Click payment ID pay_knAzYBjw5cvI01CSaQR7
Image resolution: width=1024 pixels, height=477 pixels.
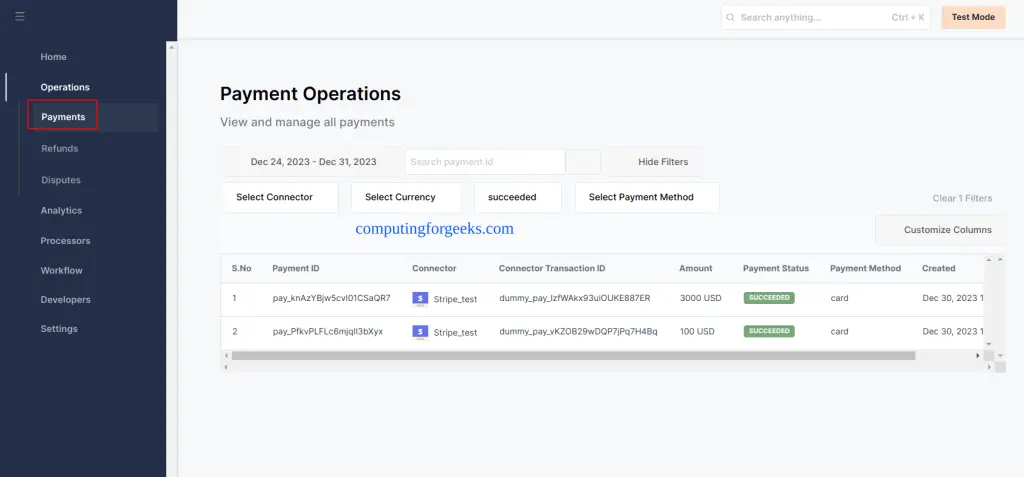pyautogui.click(x=332, y=299)
